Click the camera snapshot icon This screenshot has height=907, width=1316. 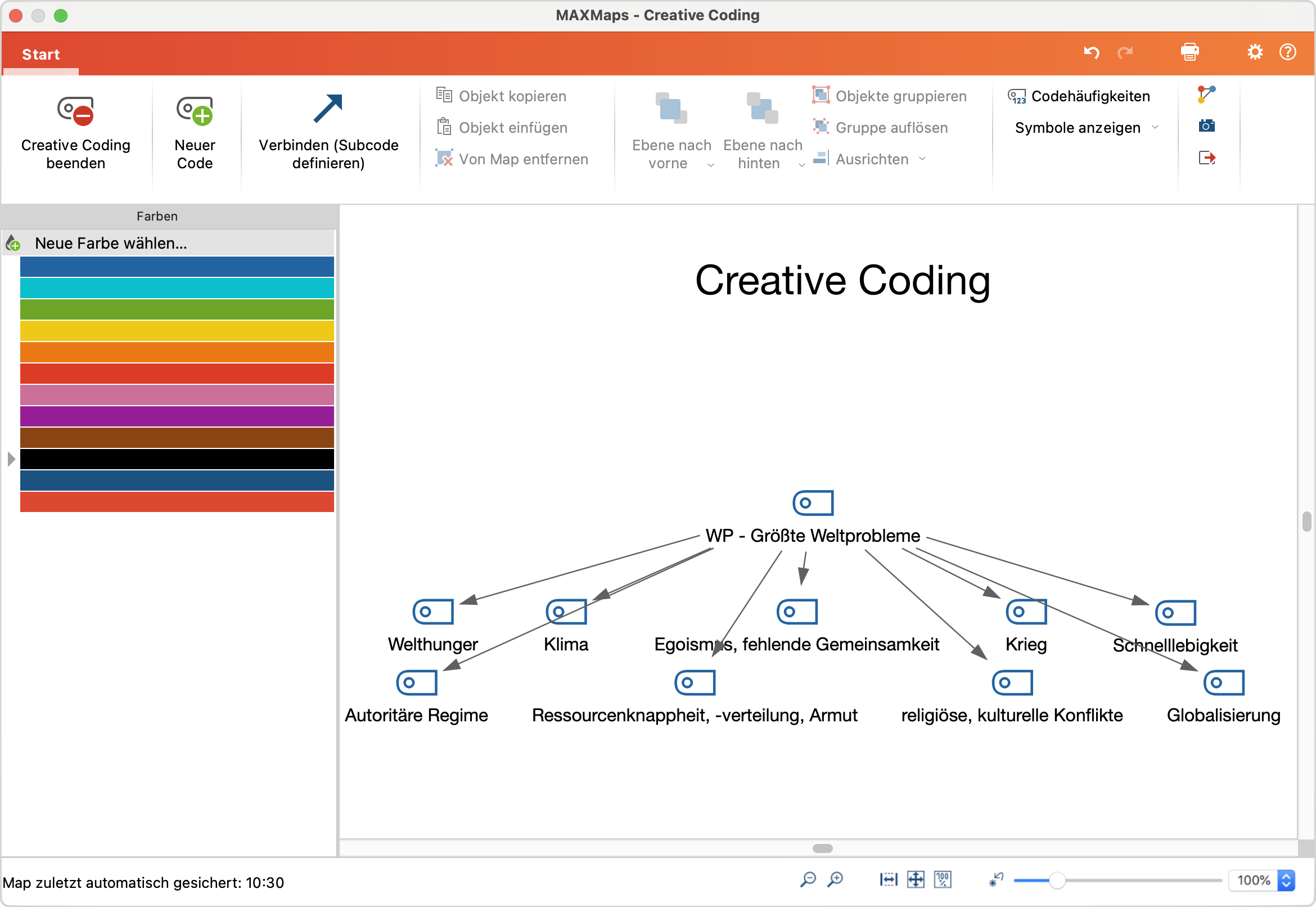[x=1206, y=125]
